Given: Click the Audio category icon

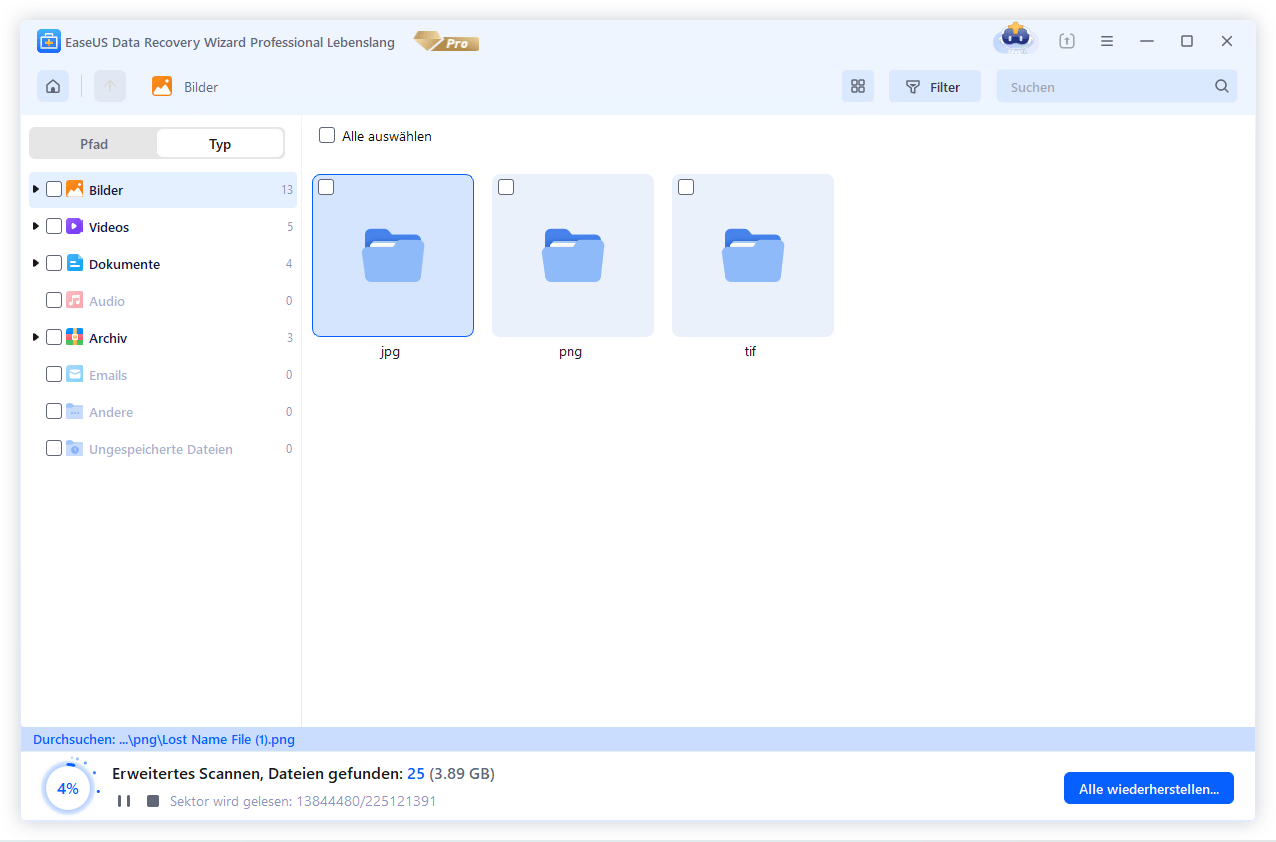Looking at the screenshot, I should pyautogui.click(x=75, y=301).
